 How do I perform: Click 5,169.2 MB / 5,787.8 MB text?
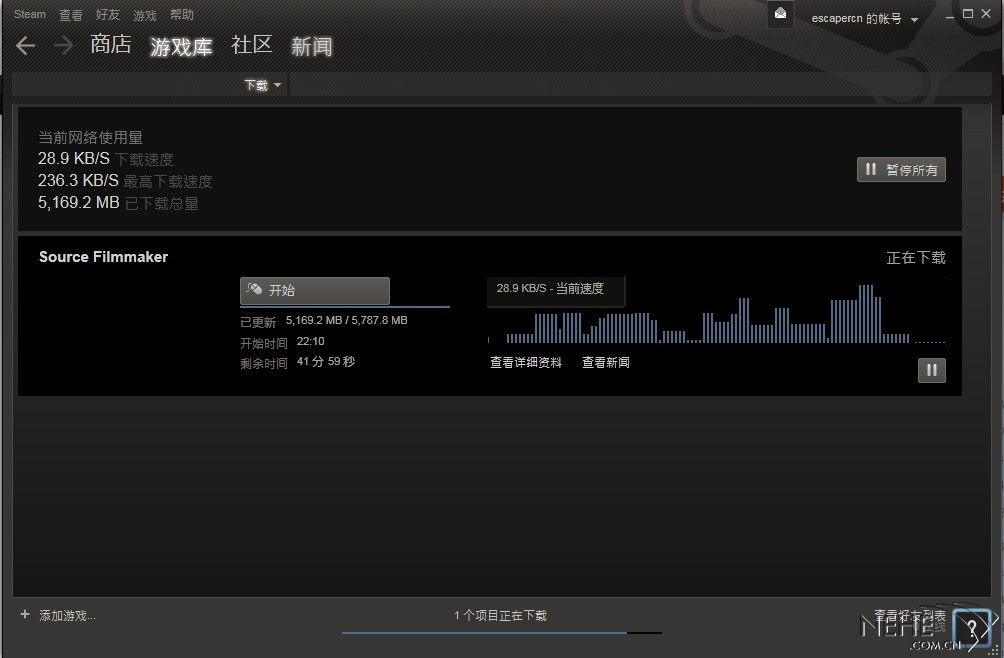[x=346, y=320]
